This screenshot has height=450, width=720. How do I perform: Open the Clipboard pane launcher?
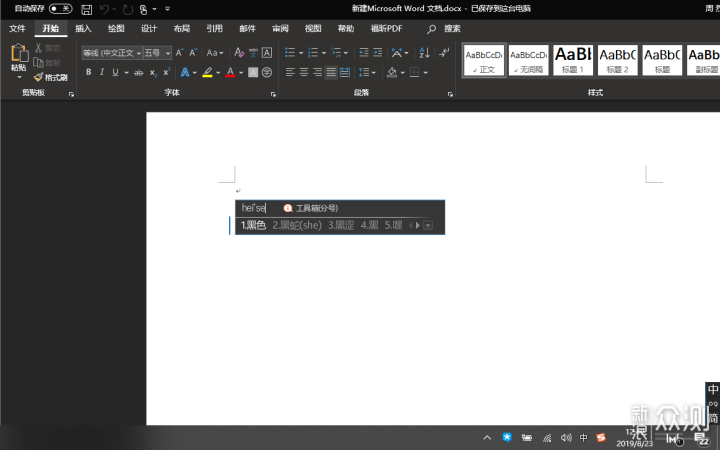(71, 94)
